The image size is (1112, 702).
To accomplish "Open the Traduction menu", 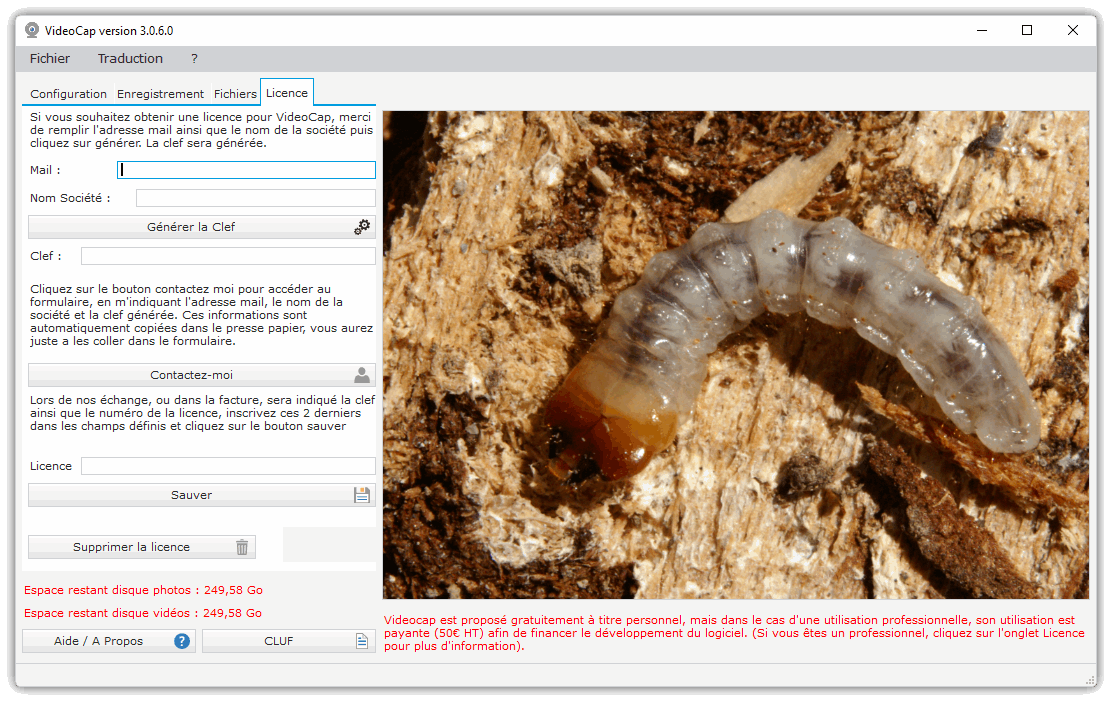I will click(x=130, y=59).
